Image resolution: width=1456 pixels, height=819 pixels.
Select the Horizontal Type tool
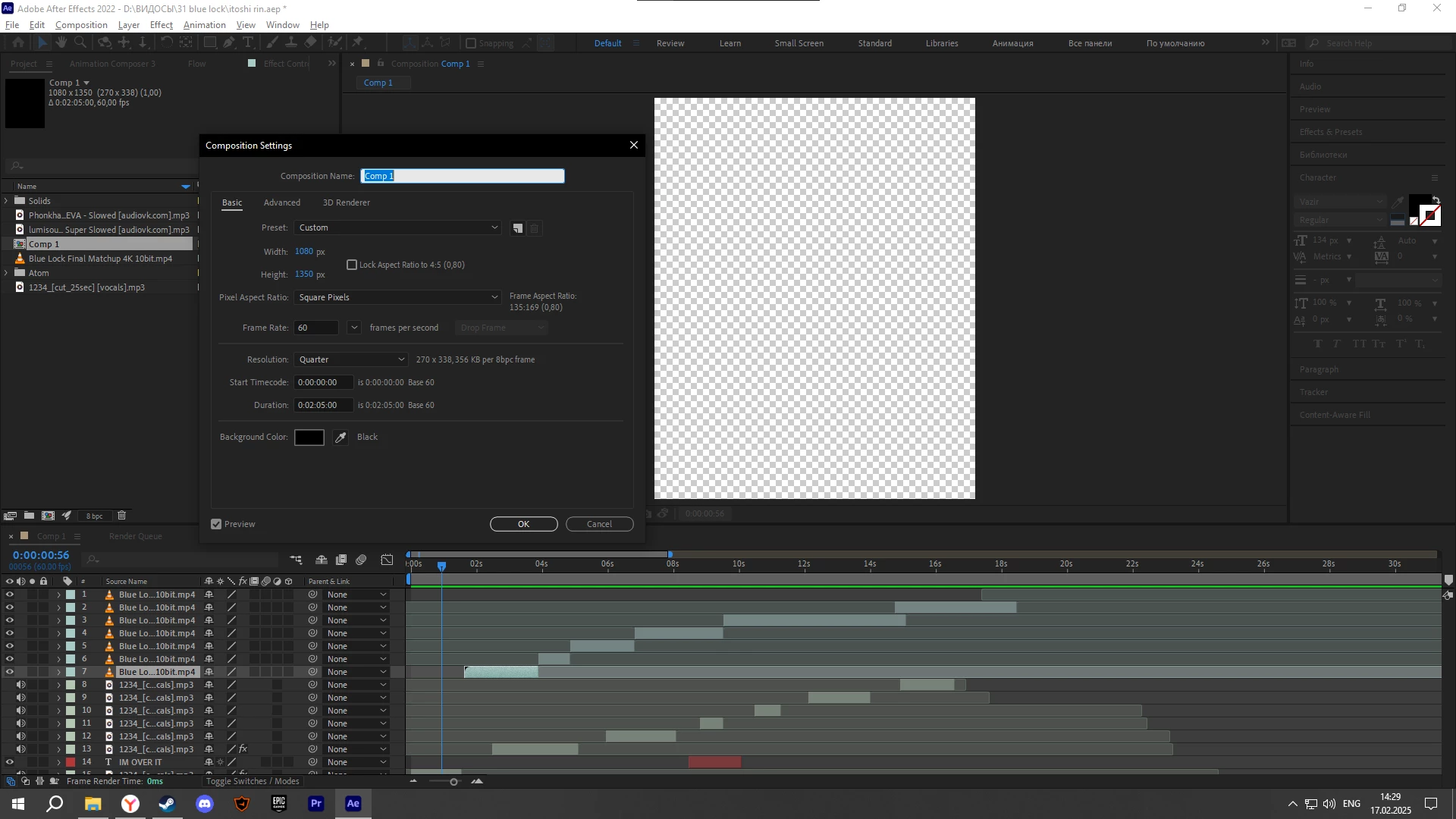tap(248, 43)
